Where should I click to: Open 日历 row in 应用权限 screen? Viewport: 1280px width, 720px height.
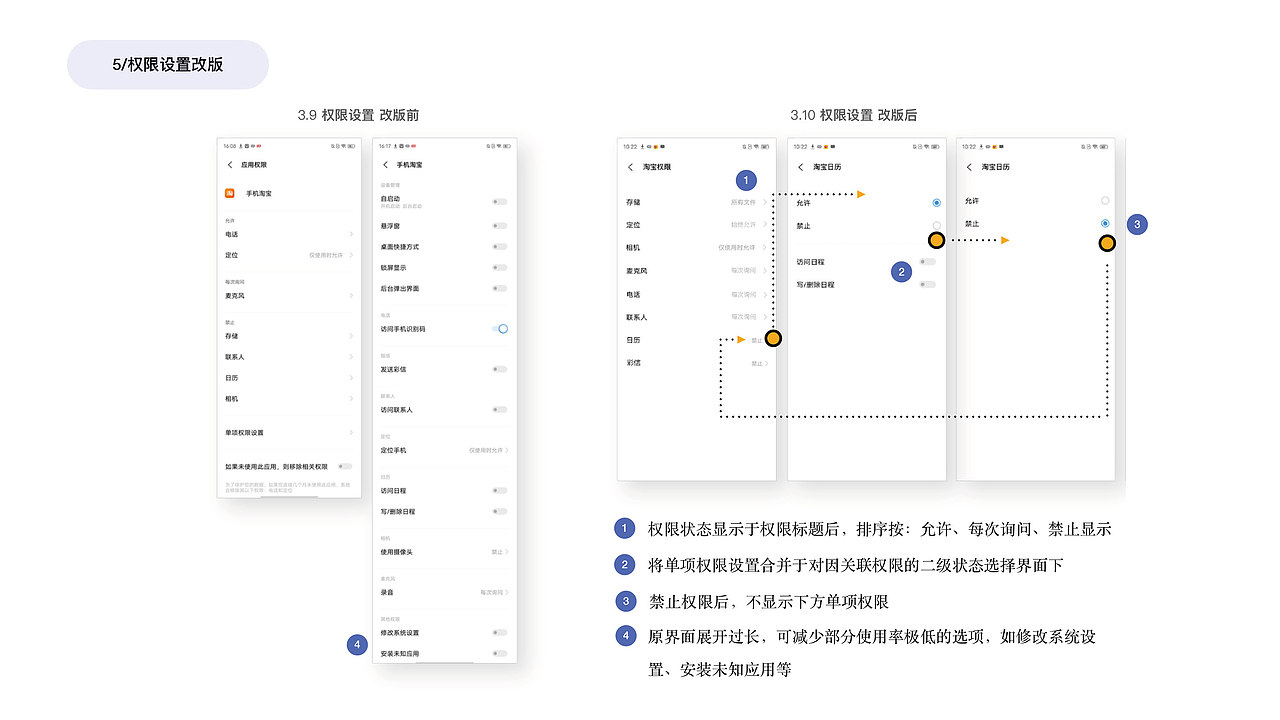(x=289, y=378)
